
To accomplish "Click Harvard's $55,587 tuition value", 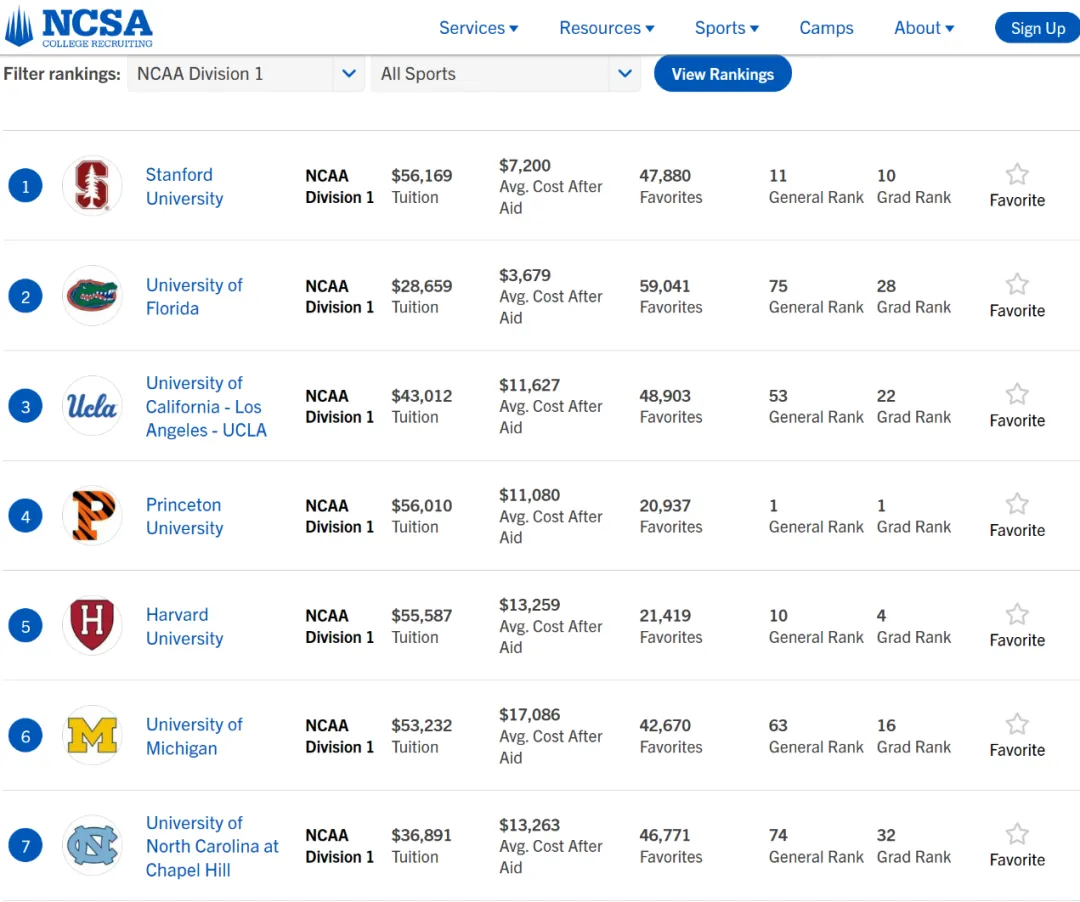I will coord(422,616).
